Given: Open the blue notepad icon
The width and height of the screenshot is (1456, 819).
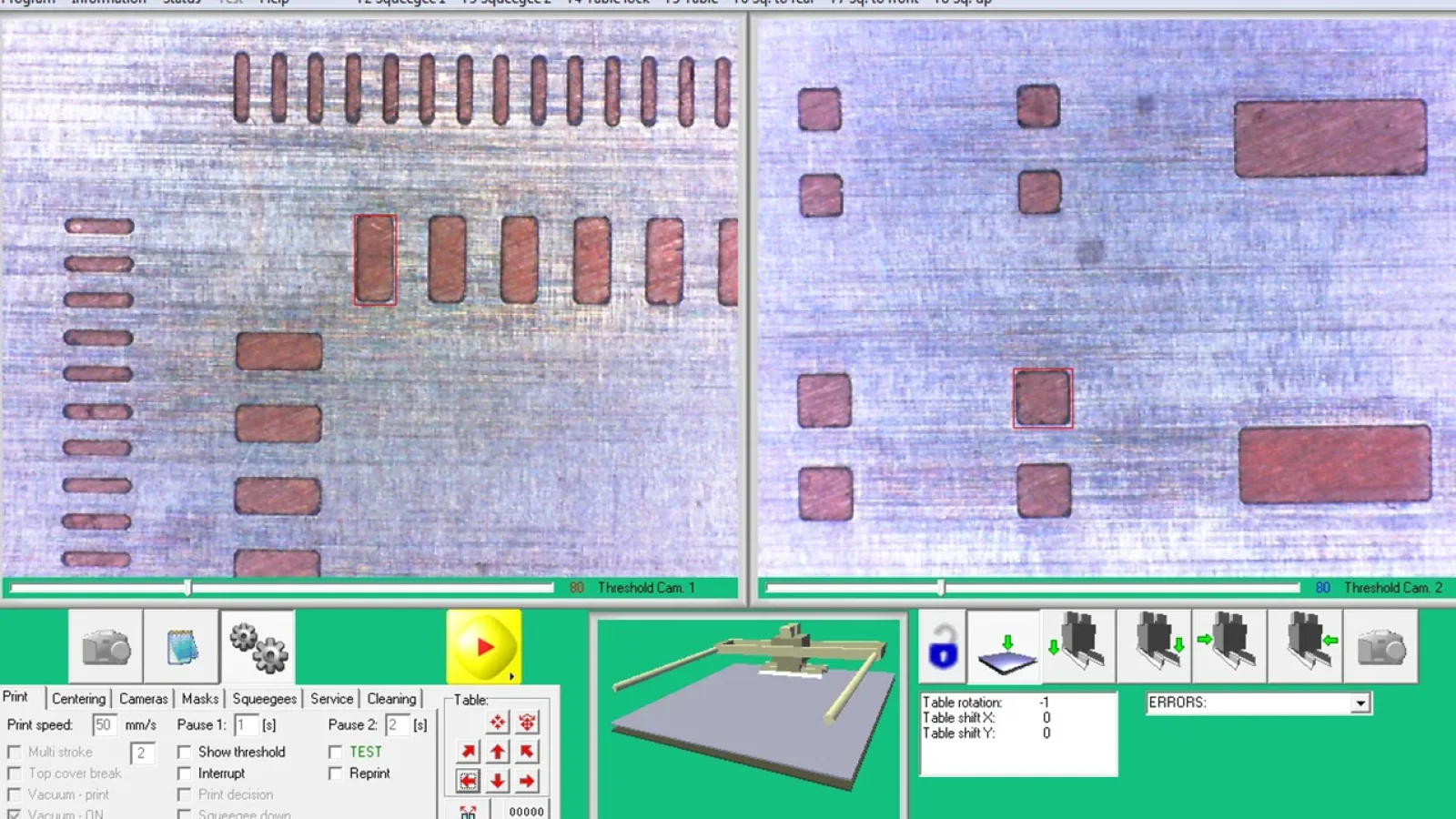Looking at the screenshot, I should (181, 647).
